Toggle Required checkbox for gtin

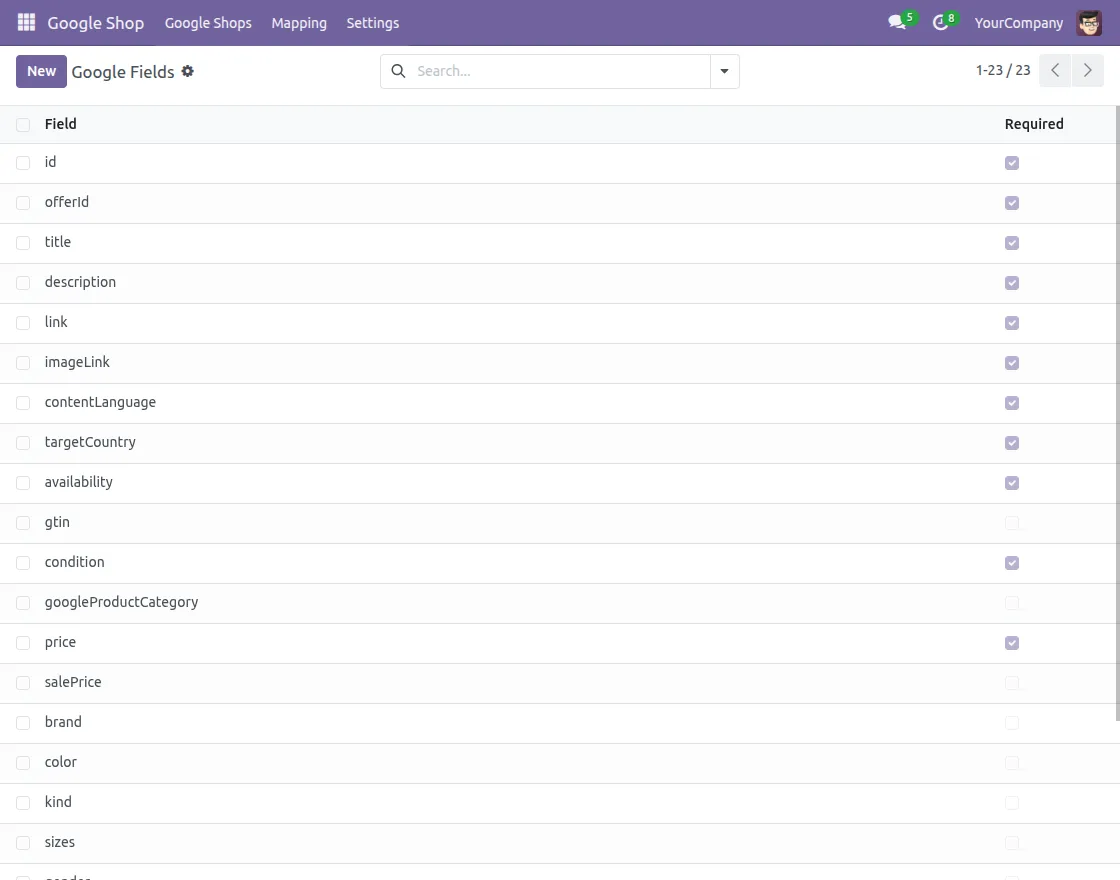pos(1012,523)
